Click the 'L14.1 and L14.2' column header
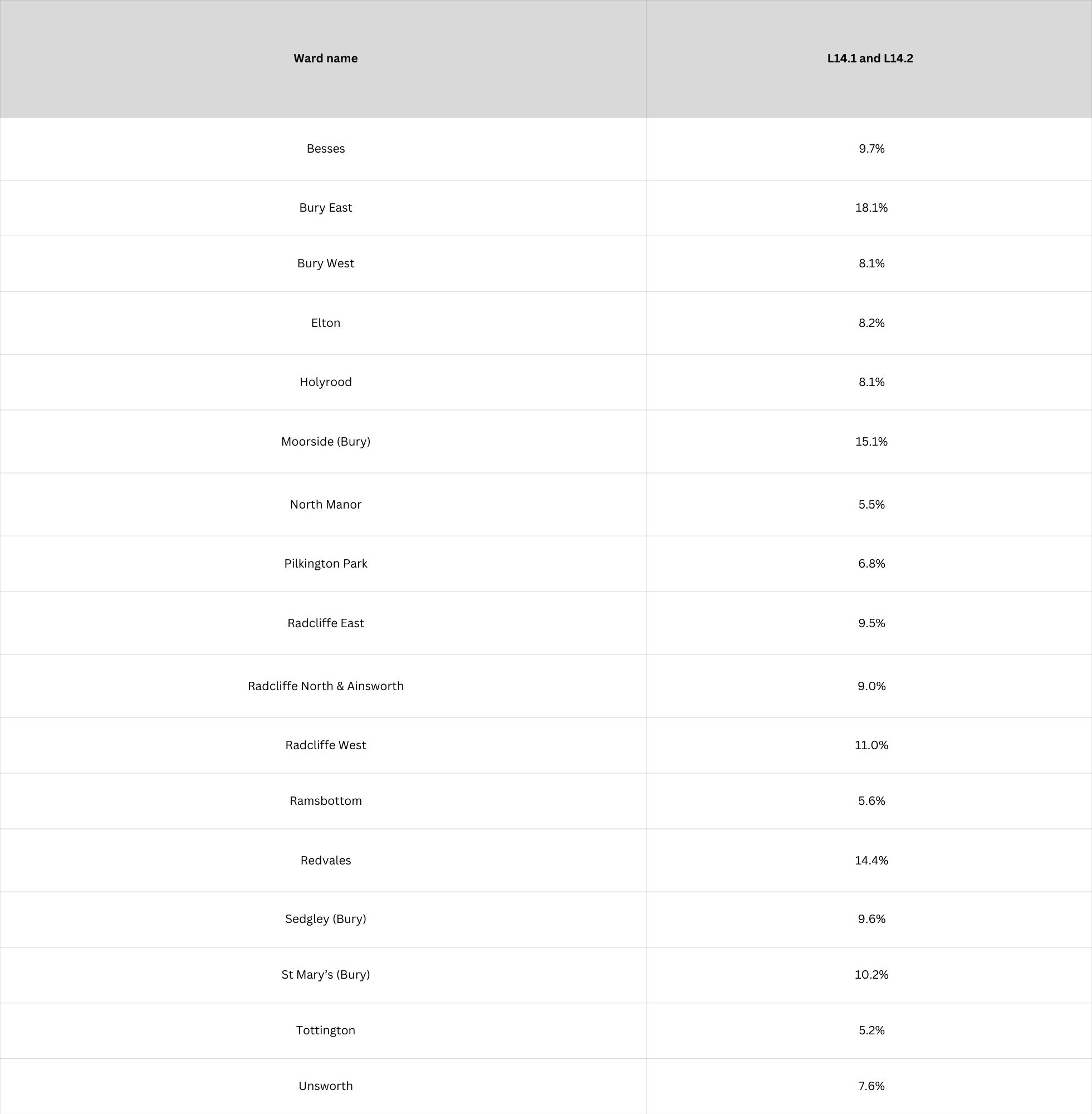Screen dimensions: 1092x1114 pos(869,58)
